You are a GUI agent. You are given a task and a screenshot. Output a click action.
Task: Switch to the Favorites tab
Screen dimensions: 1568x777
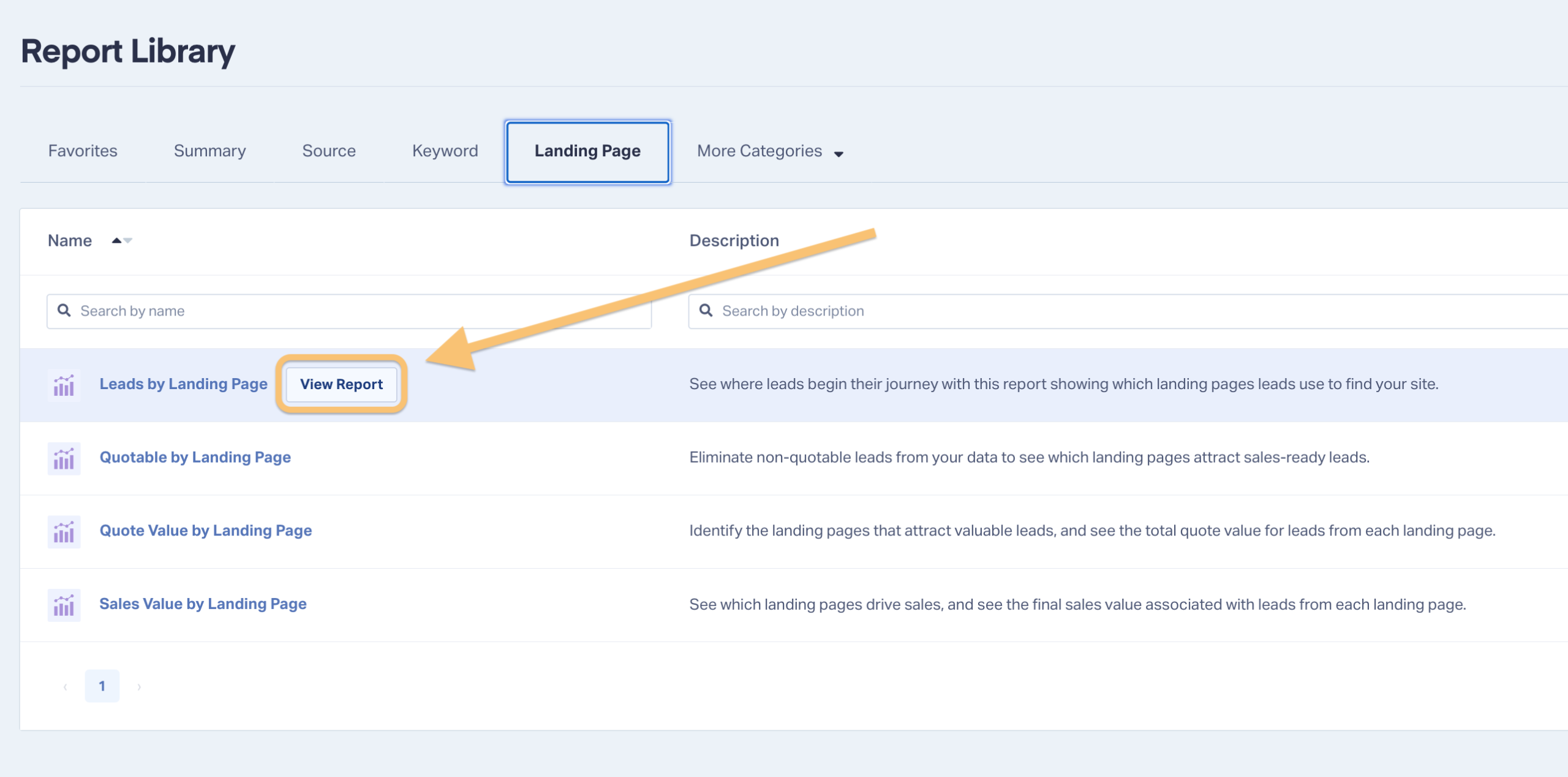83,151
